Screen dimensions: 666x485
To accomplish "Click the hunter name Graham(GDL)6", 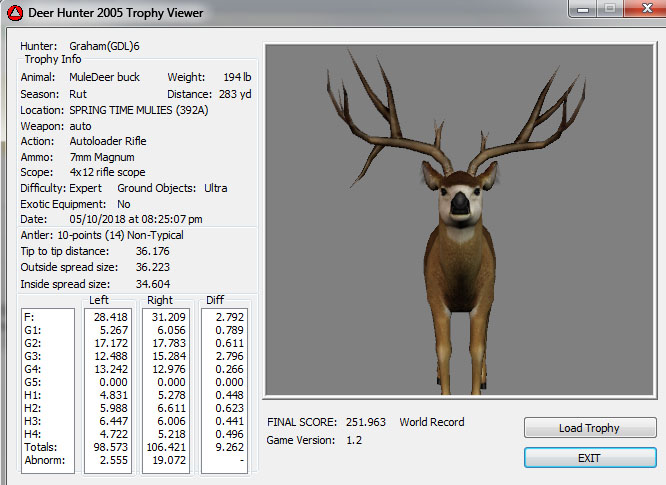I will click(105, 46).
